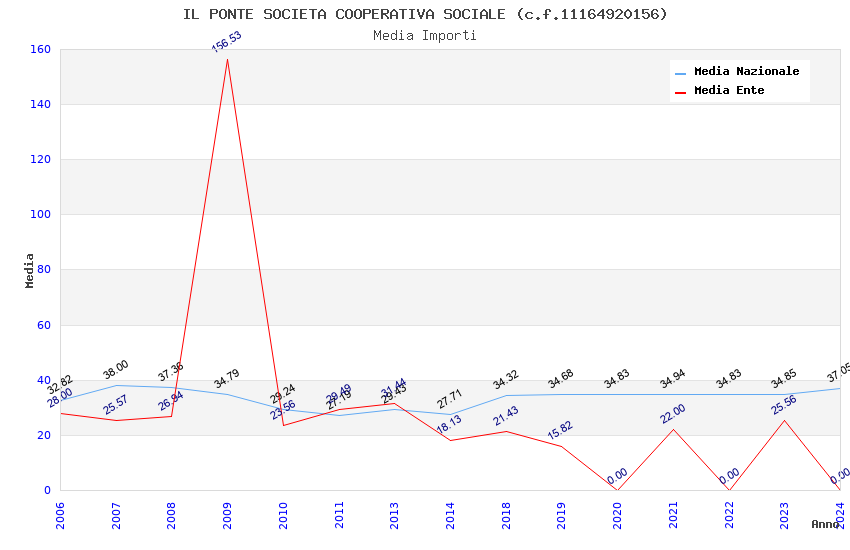Screen dimensions: 850x550
Task: Click the 2022 year label
Action: [729, 515]
